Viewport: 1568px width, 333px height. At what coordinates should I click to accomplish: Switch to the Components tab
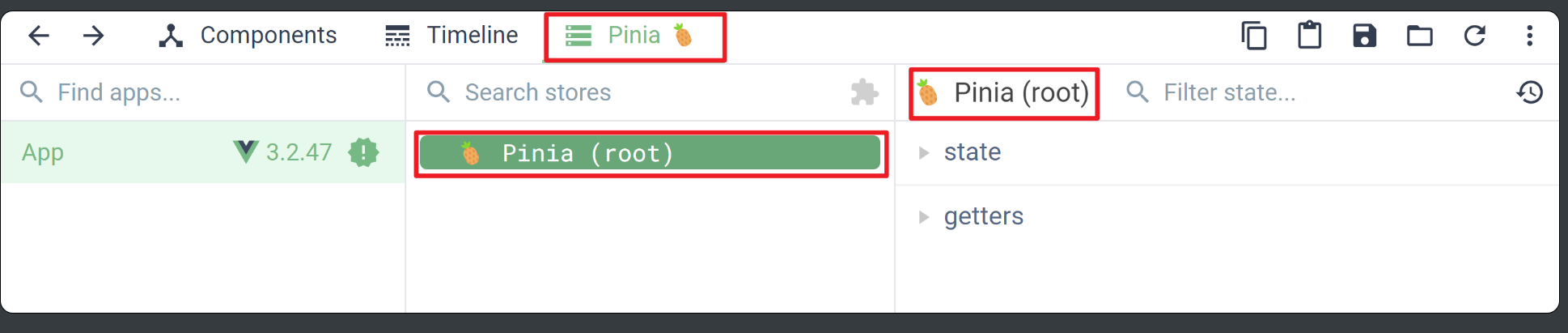coord(248,36)
